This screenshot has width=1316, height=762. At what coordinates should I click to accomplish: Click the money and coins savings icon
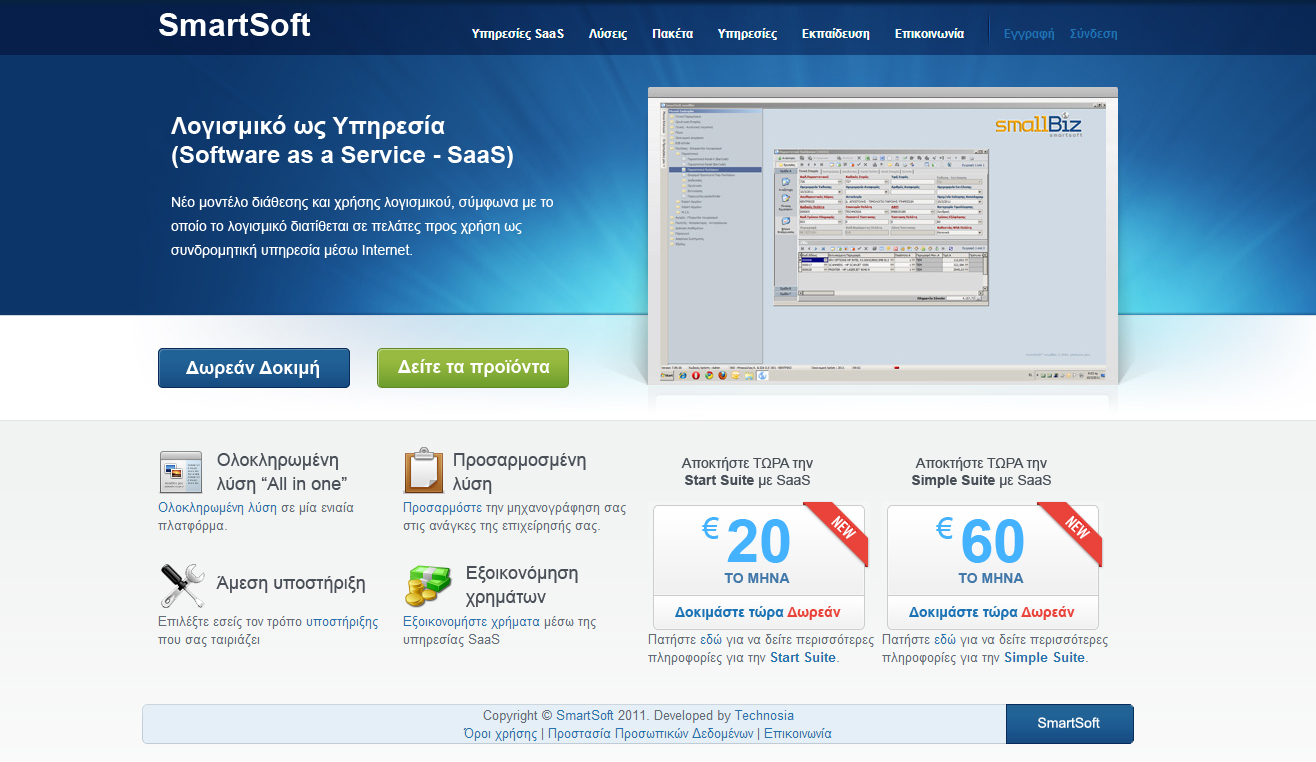[x=428, y=585]
